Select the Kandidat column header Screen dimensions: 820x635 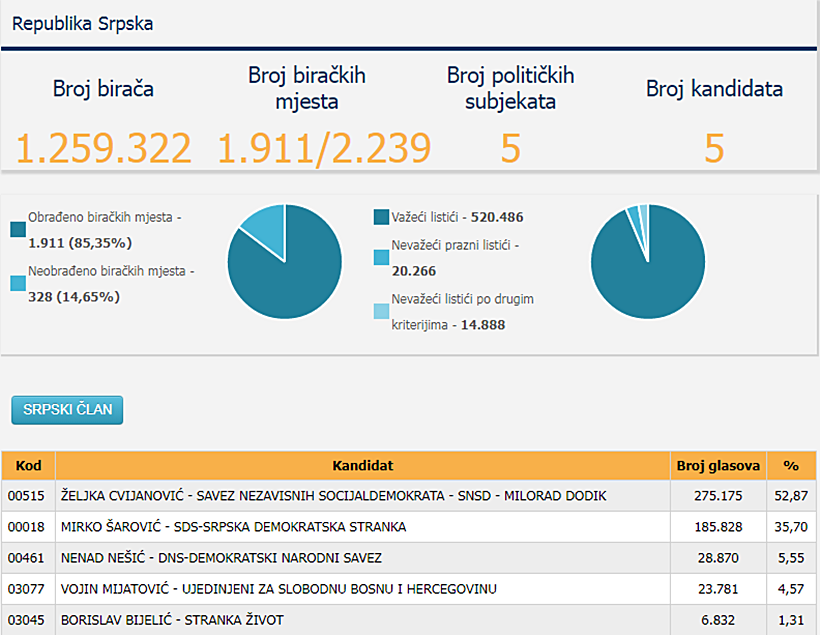click(x=363, y=466)
